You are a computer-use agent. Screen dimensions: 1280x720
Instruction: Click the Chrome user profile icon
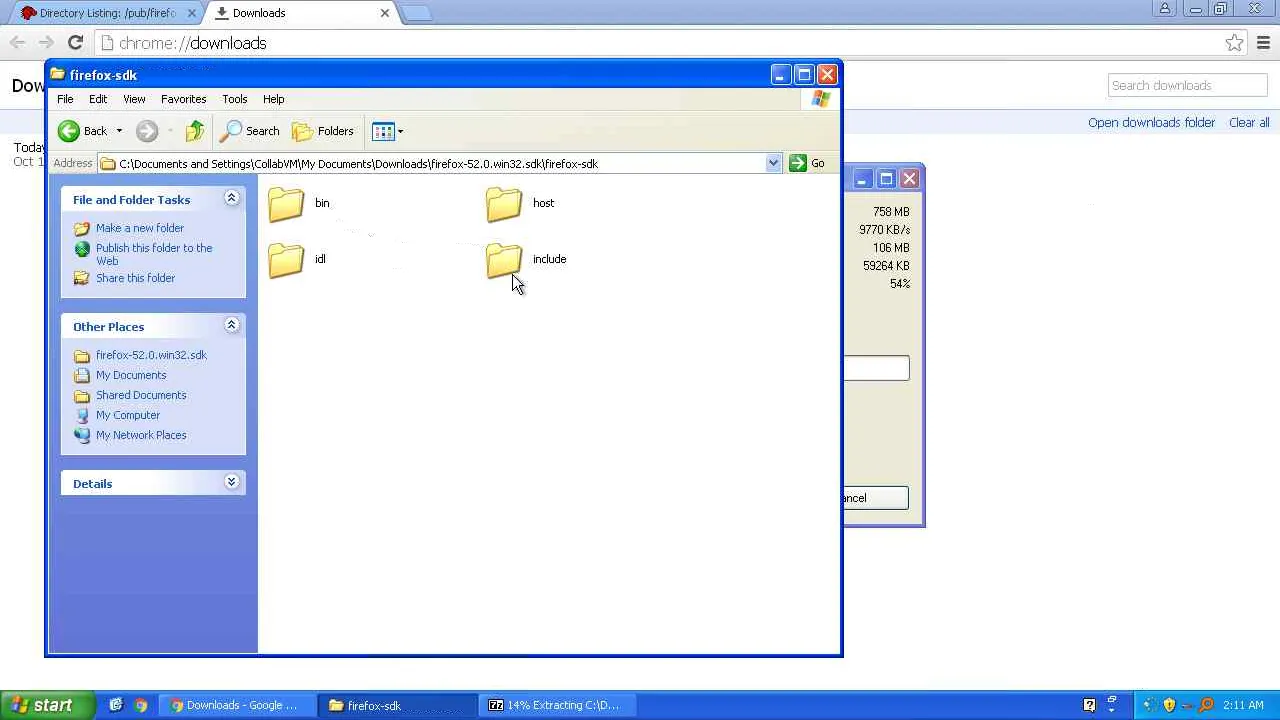[1165, 9]
